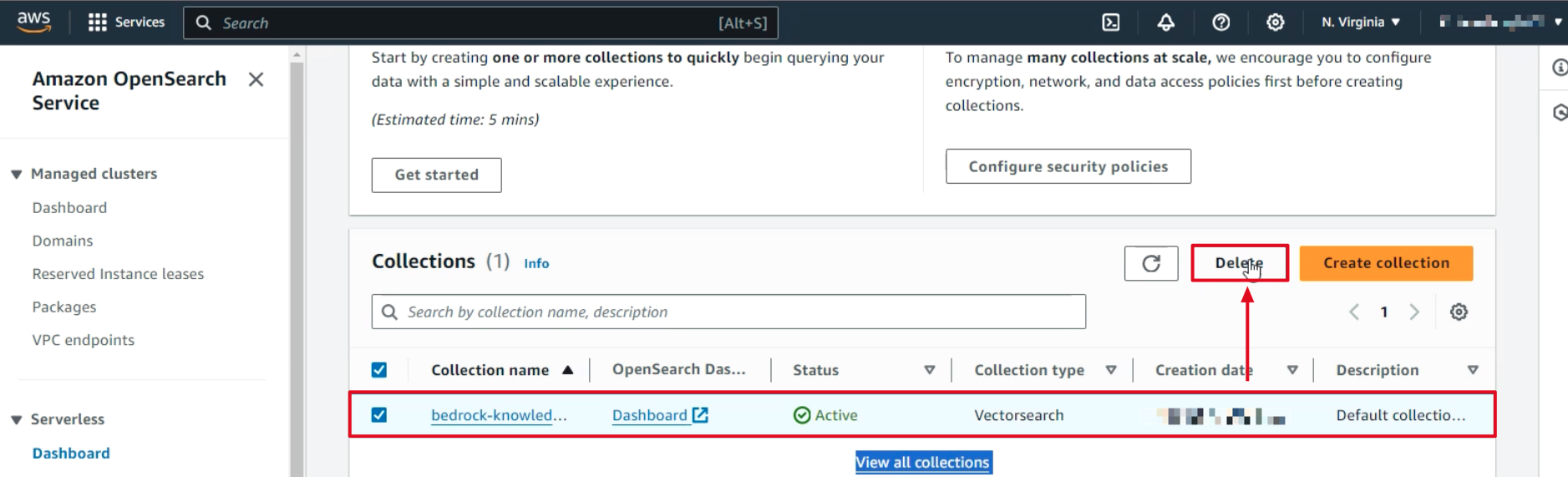The width and height of the screenshot is (1568, 477).
Task: Click the Delete button
Action: pos(1239,263)
